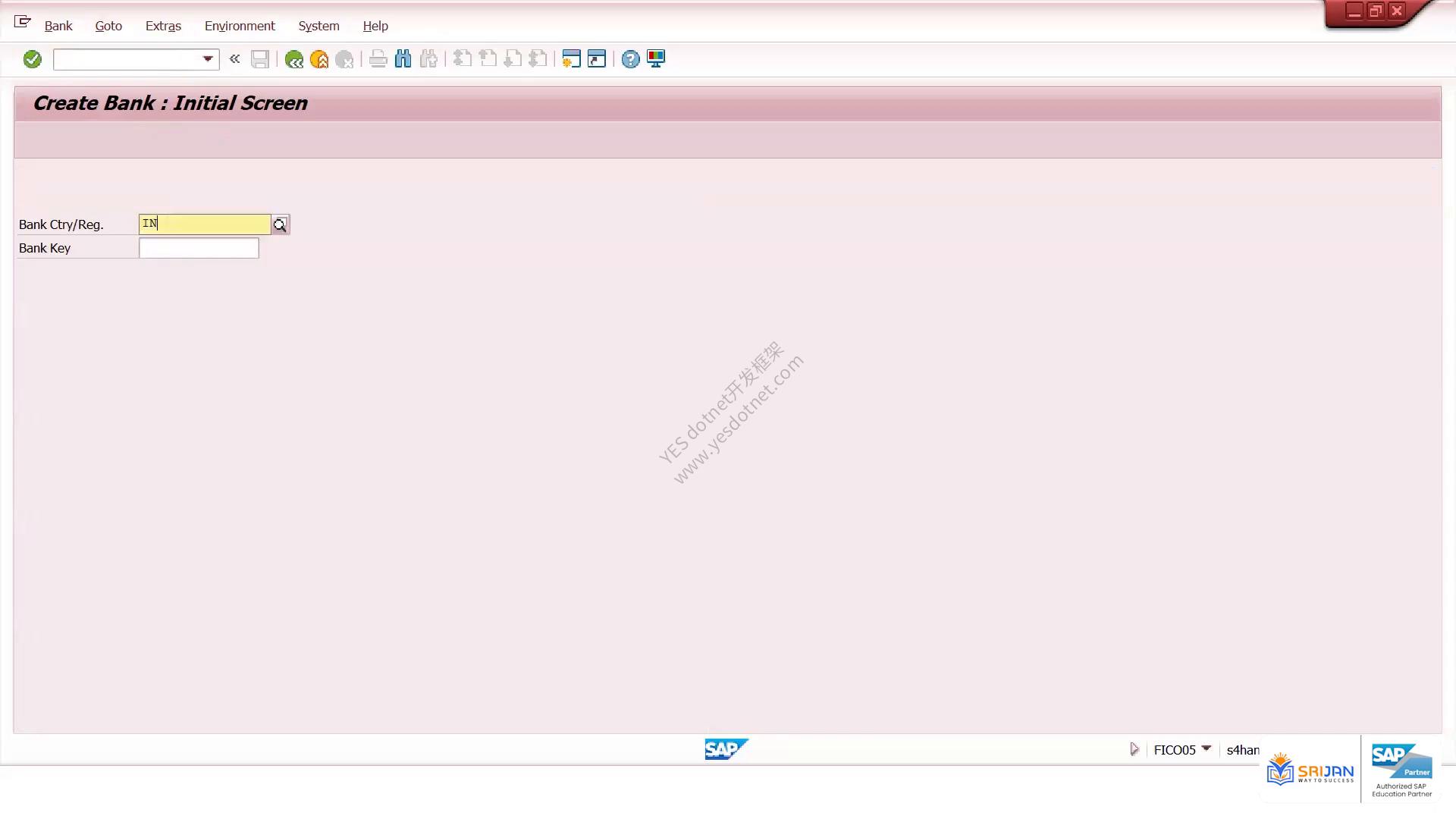Click the Find binoculars icon
Screen dimensions: 1456x819
pos(403,59)
